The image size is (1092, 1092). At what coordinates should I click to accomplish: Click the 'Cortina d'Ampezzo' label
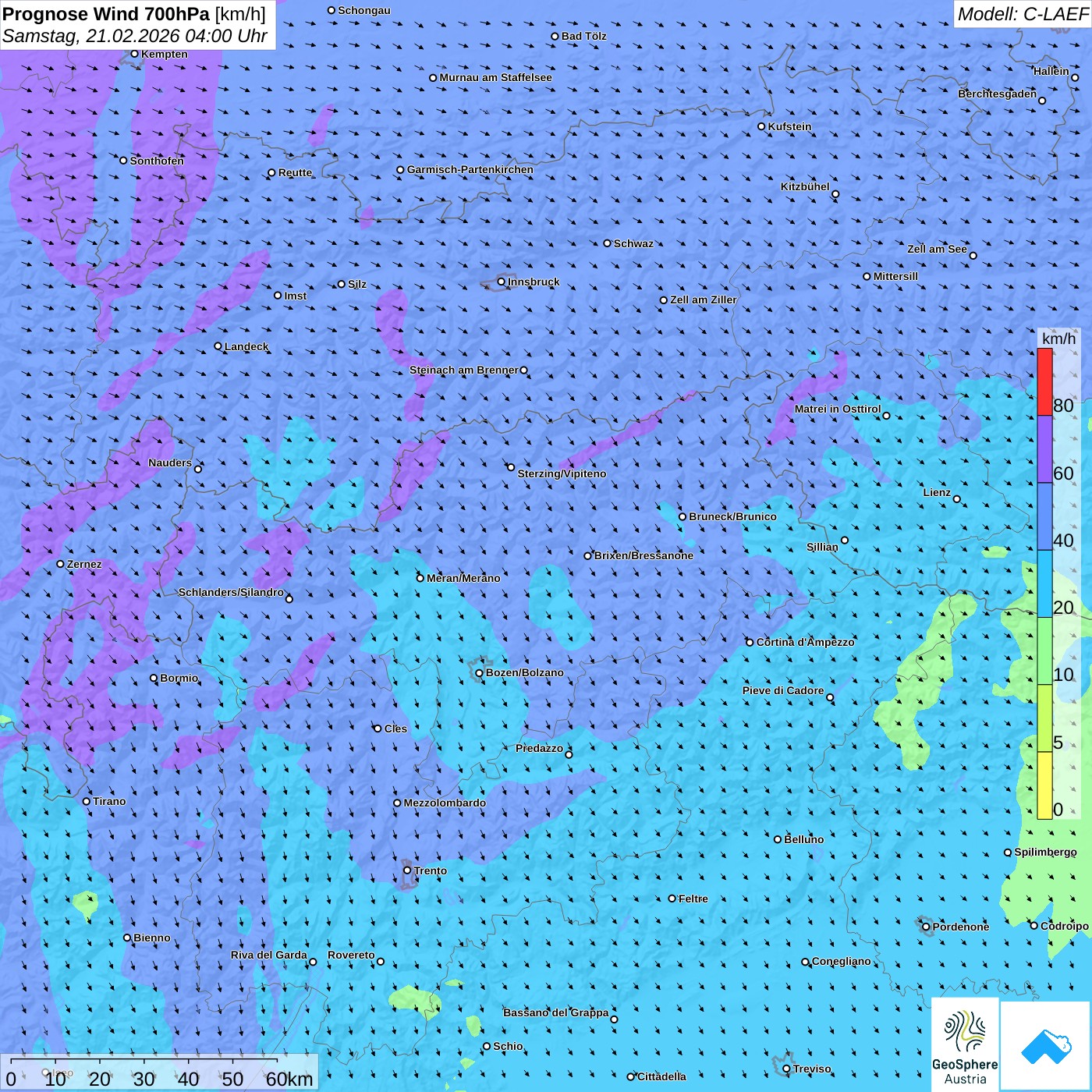point(806,642)
